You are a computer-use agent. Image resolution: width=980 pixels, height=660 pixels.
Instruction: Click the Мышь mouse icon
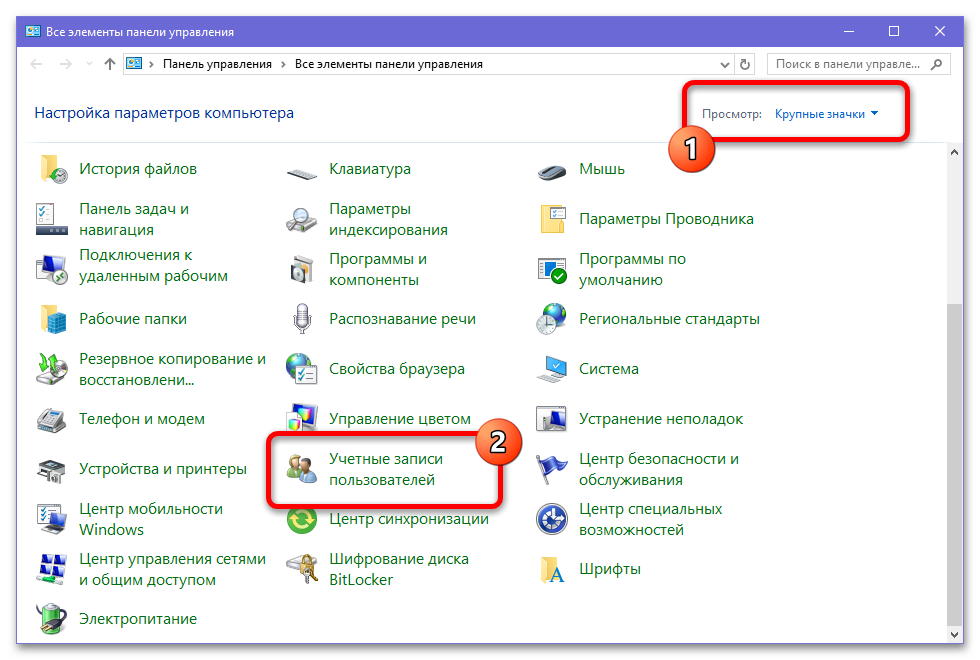552,171
